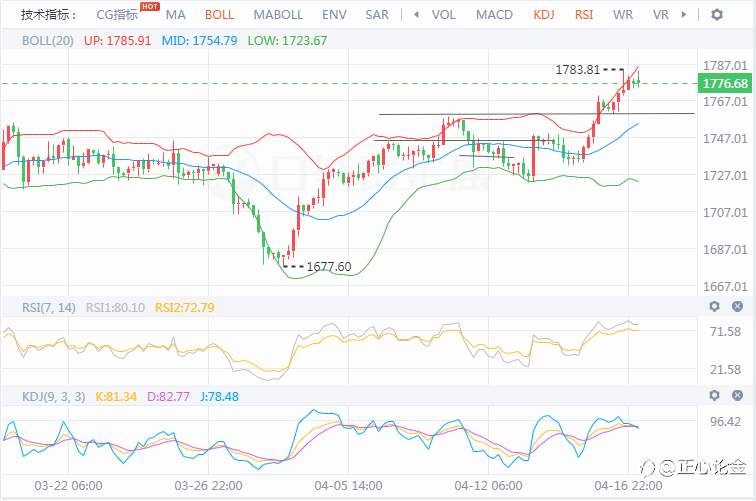Screen dimensions: 756x501
Task: Click the J:78.48 value
Action: pos(219,397)
